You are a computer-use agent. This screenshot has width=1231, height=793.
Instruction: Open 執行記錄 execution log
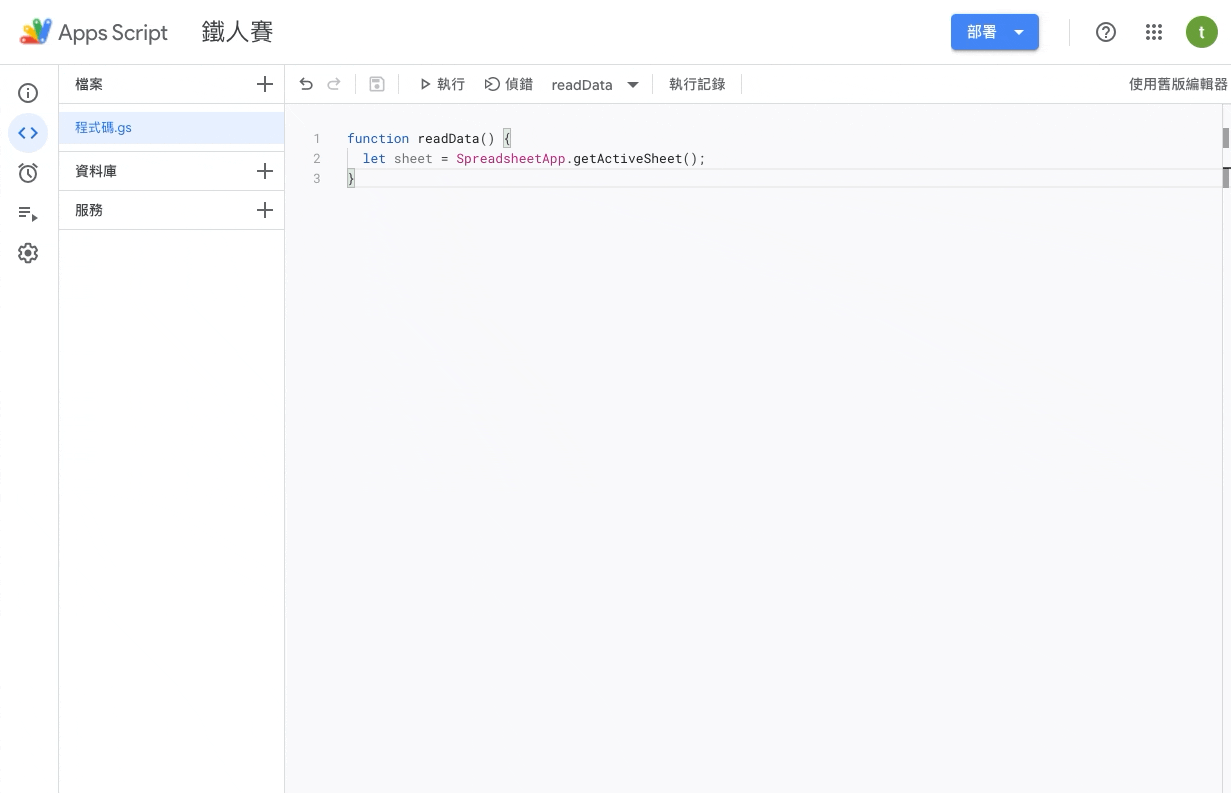point(697,85)
